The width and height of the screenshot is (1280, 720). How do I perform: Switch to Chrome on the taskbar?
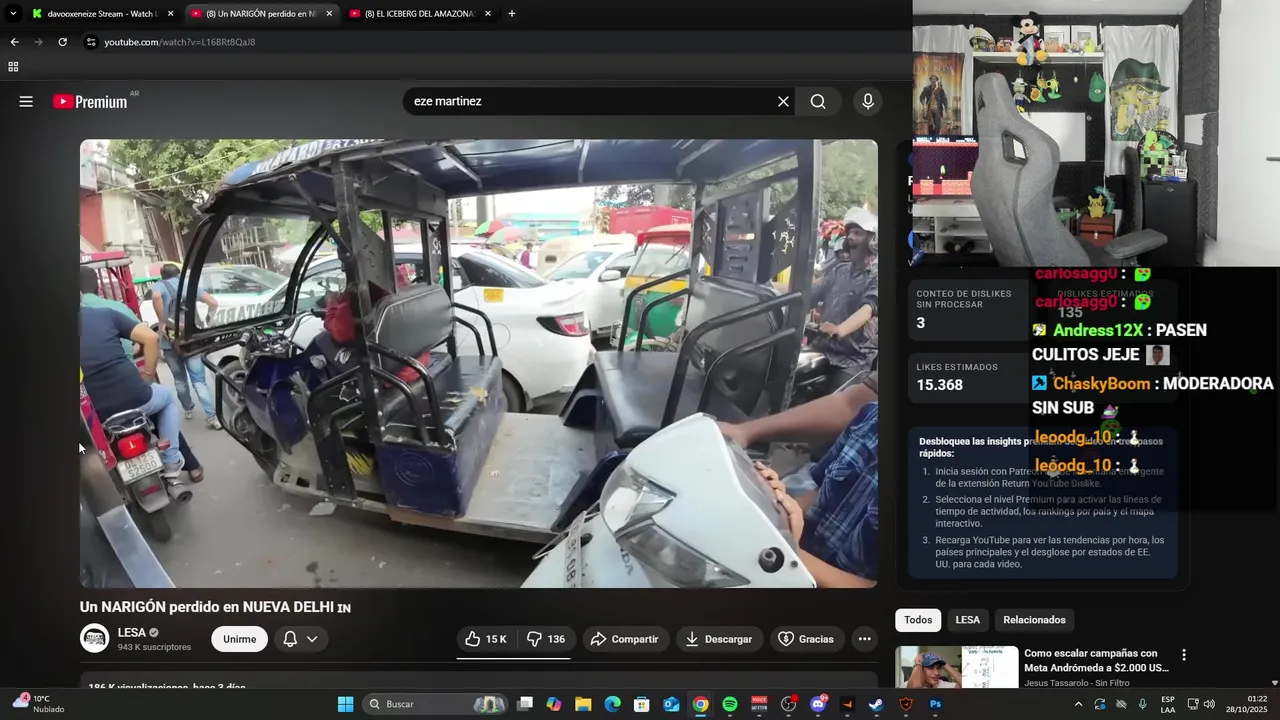700,704
